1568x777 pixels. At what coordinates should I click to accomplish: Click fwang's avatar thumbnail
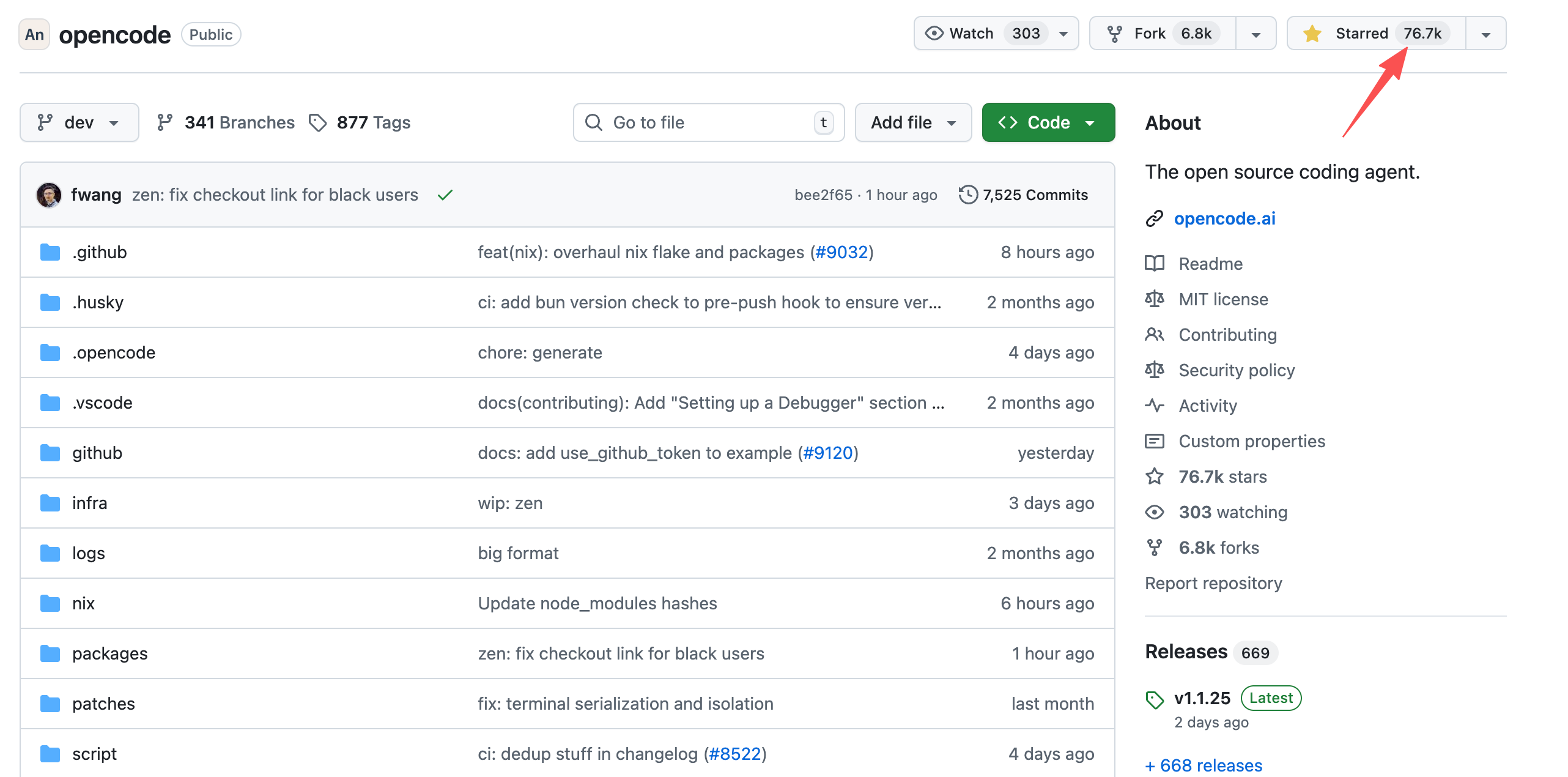(x=49, y=195)
